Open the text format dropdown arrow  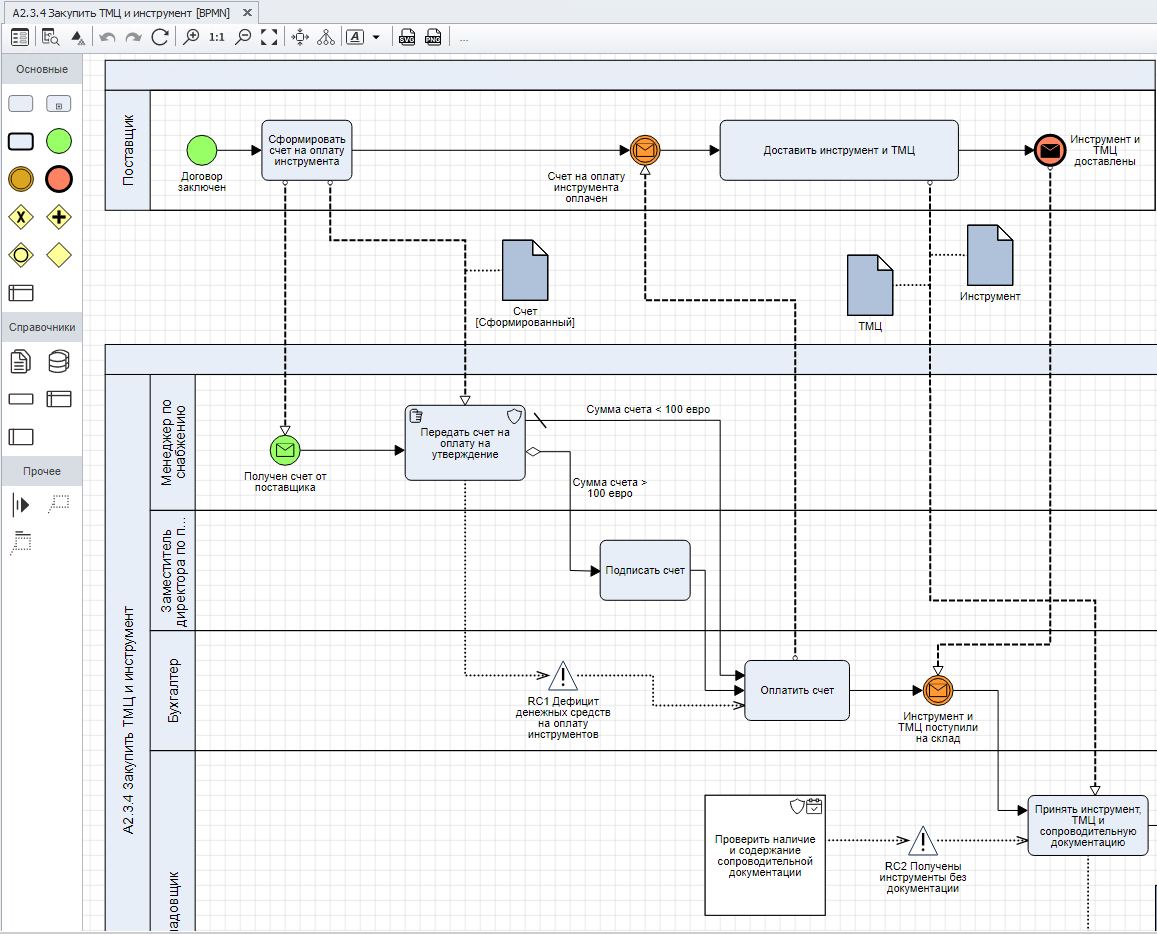(x=376, y=37)
